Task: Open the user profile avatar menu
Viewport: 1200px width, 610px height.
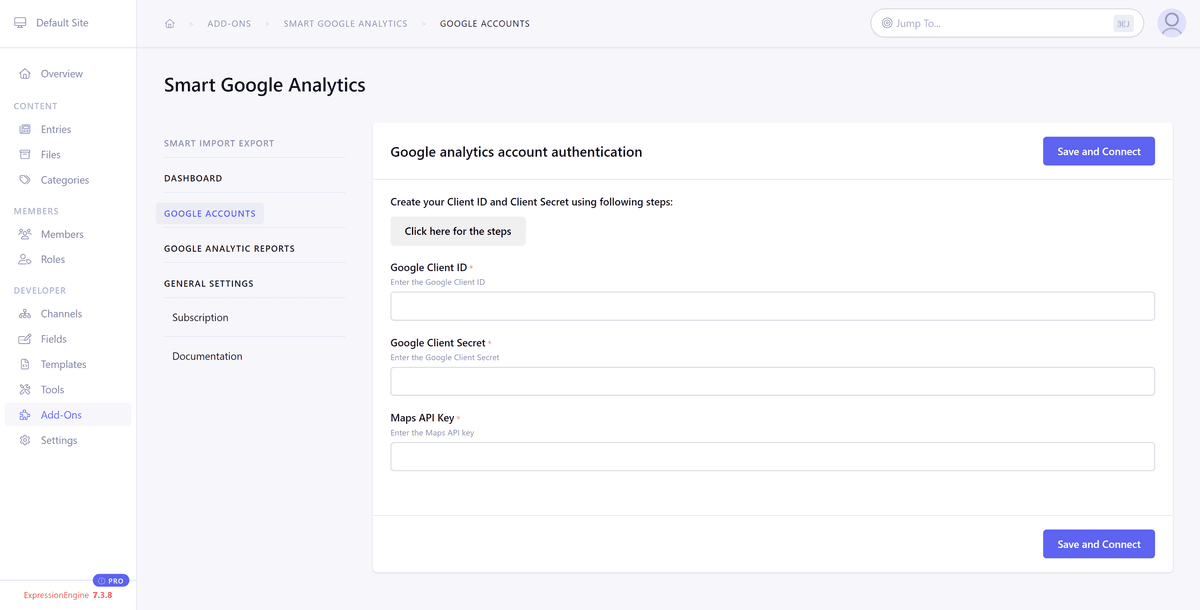Action: click(1171, 22)
